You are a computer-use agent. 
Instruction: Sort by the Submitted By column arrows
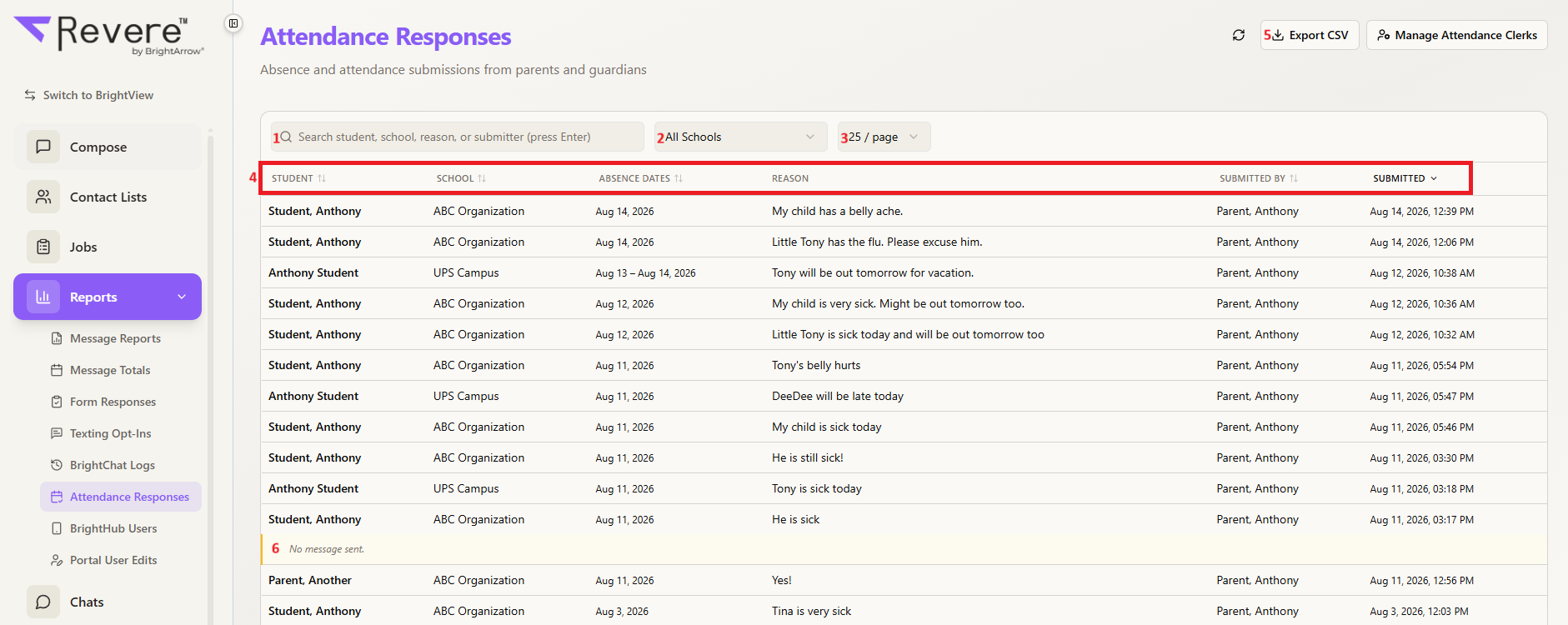pyautogui.click(x=1294, y=178)
